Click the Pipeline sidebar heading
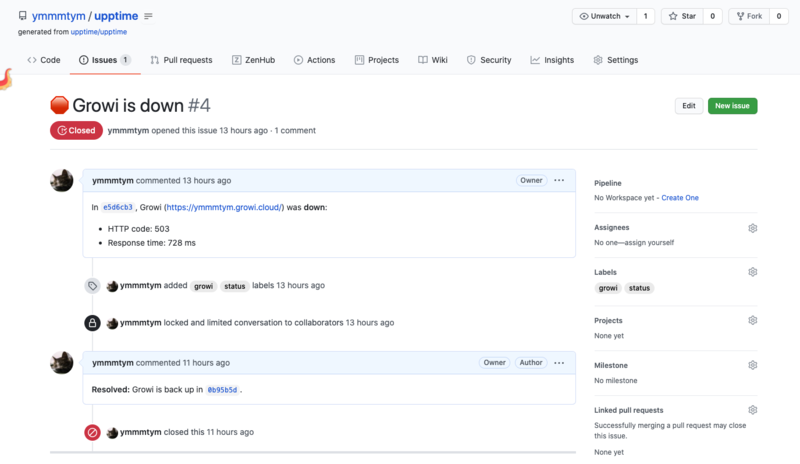800x464 pixels. [608, 183]
